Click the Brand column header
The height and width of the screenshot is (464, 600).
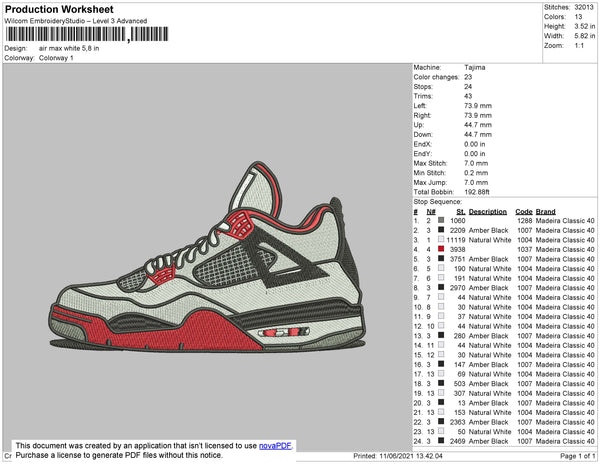tap(545, 212)
